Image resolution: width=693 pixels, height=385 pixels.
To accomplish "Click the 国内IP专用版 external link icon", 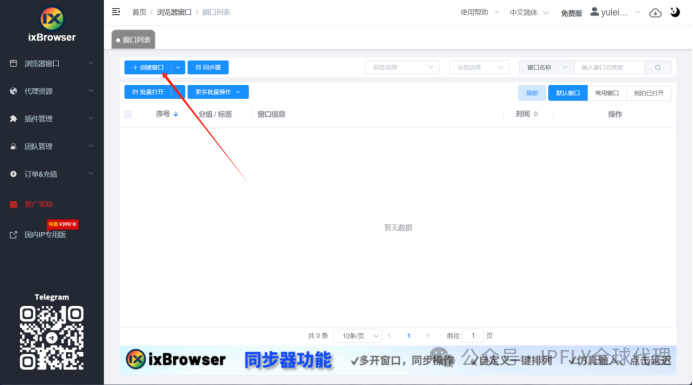I will coord(13,235).
